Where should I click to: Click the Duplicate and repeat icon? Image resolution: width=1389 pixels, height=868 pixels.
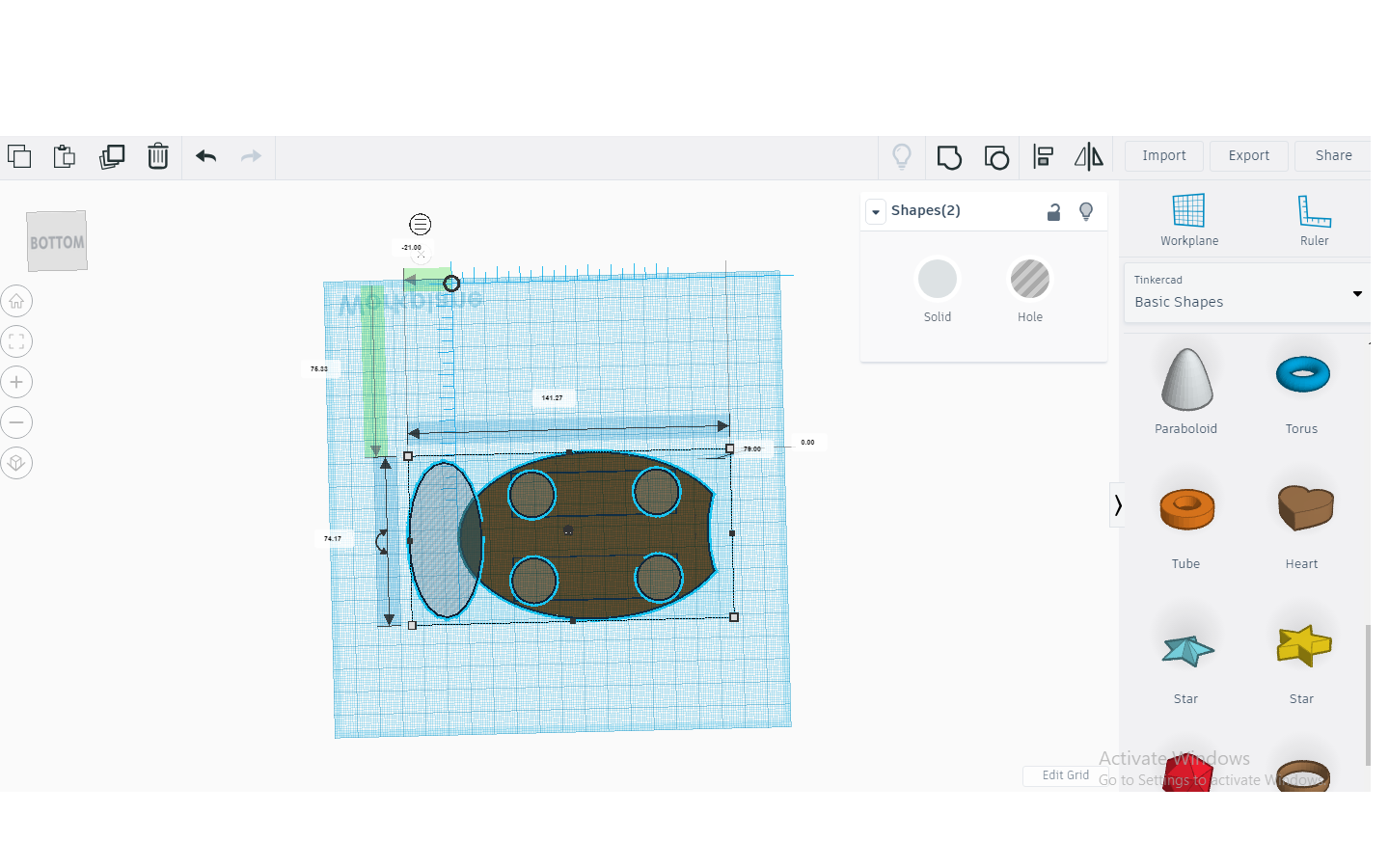point(112,156)
